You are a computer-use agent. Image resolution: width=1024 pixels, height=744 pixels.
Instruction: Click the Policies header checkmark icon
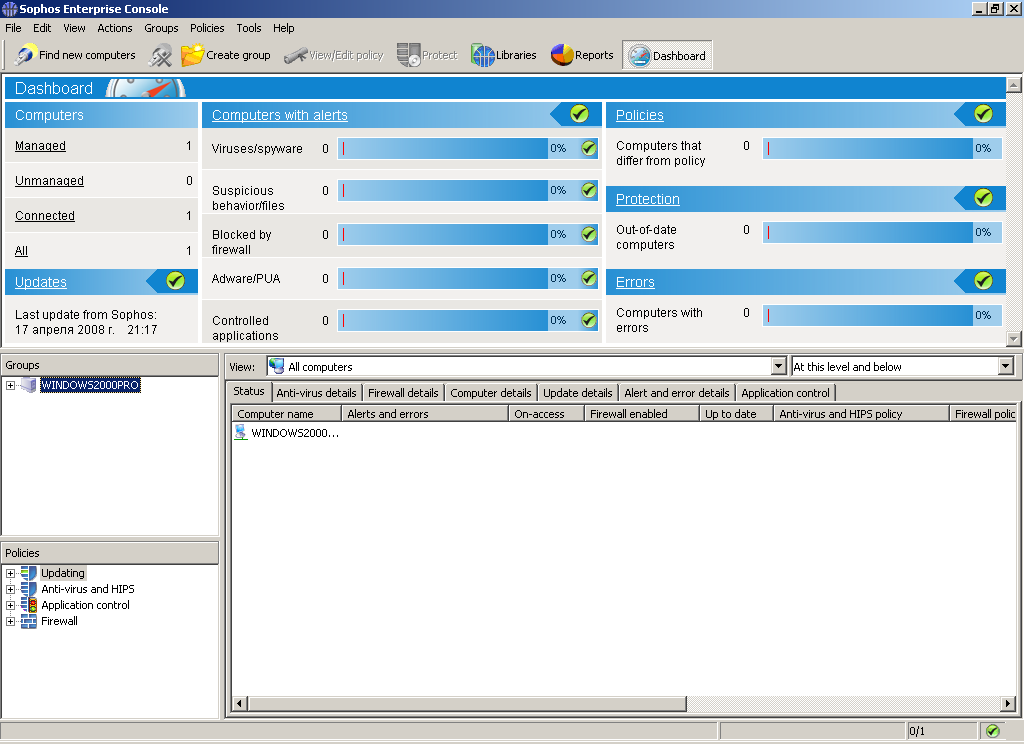coord(984,114)
